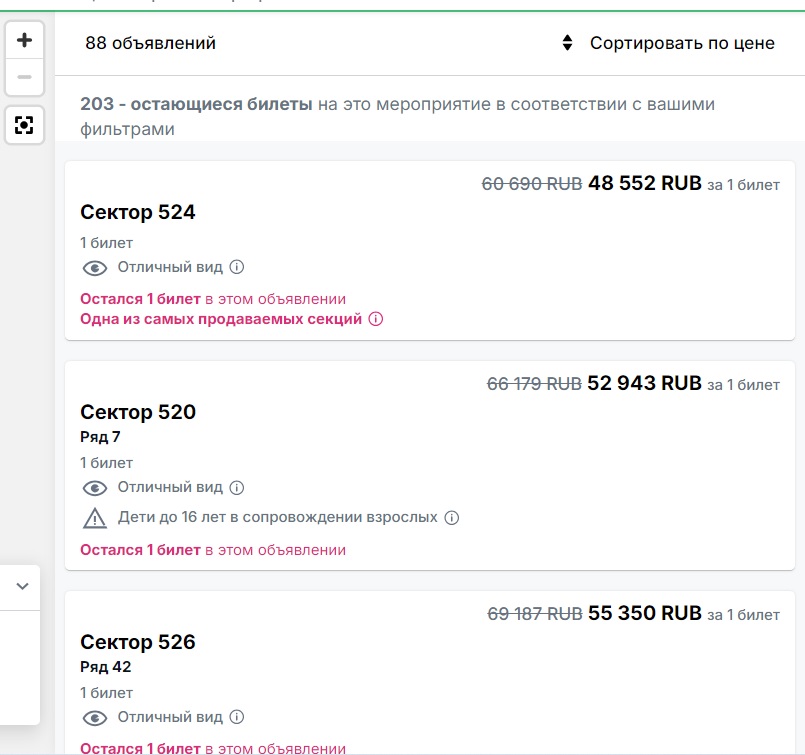Click the eye icon in Sector 520 listing
Image resolution: width=805 pixels, height=755 pixels.
95,488
